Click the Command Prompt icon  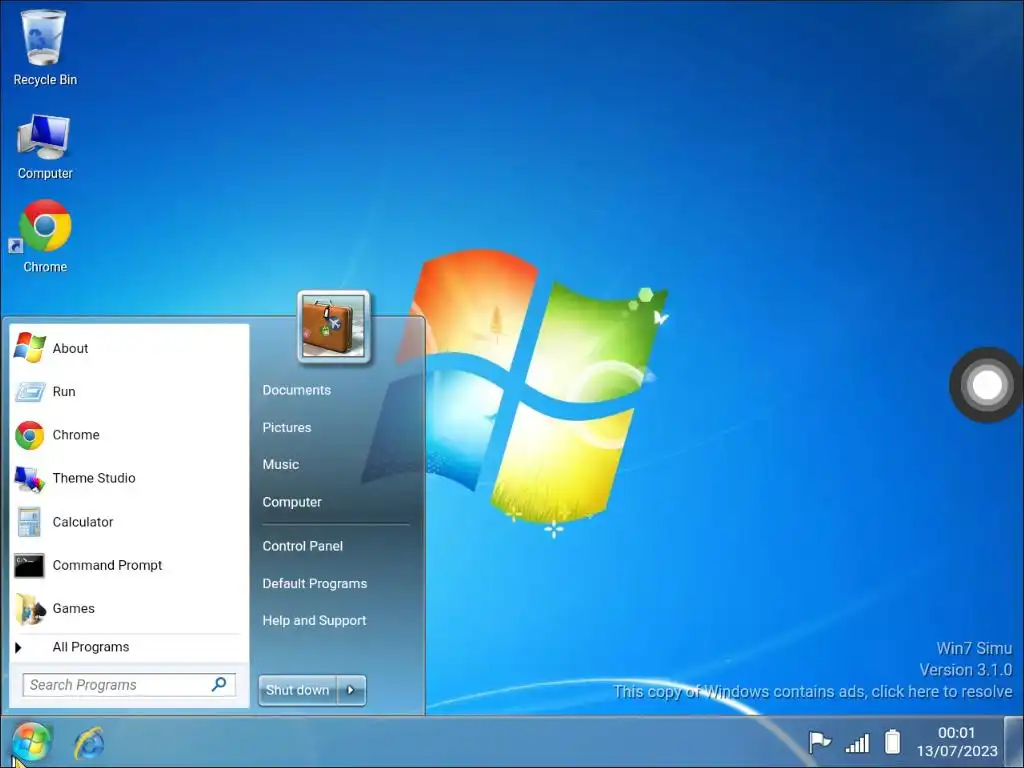pos(29,566)
